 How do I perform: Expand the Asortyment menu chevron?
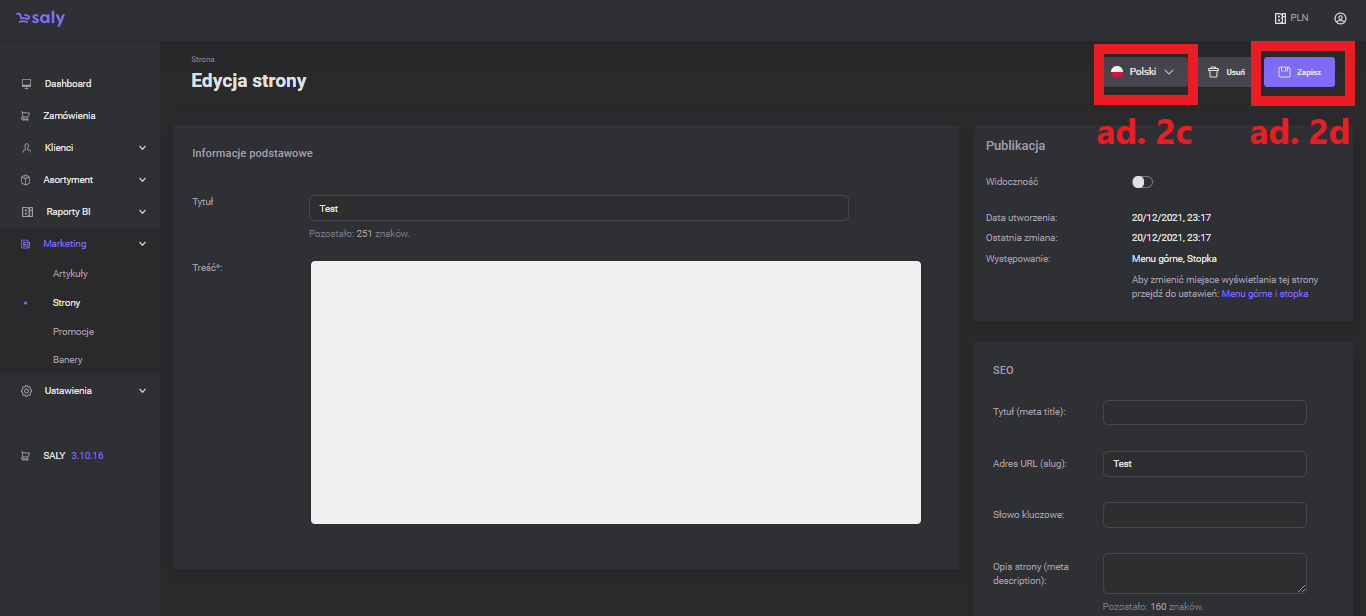pos(142,180)
